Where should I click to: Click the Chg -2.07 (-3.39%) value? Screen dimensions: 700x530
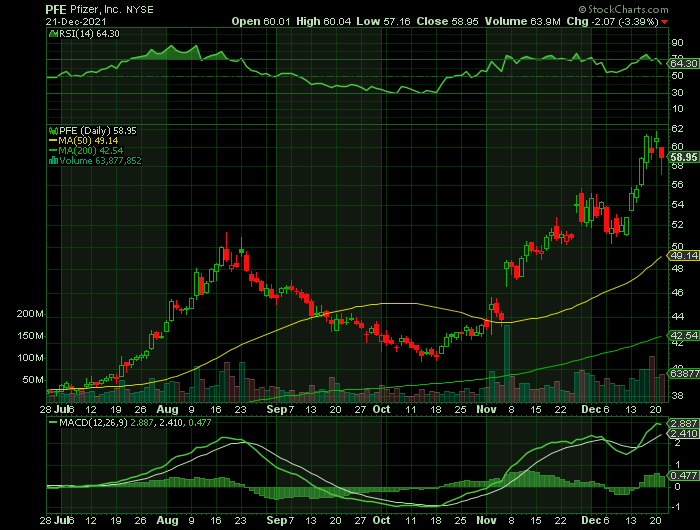(612, 21)
